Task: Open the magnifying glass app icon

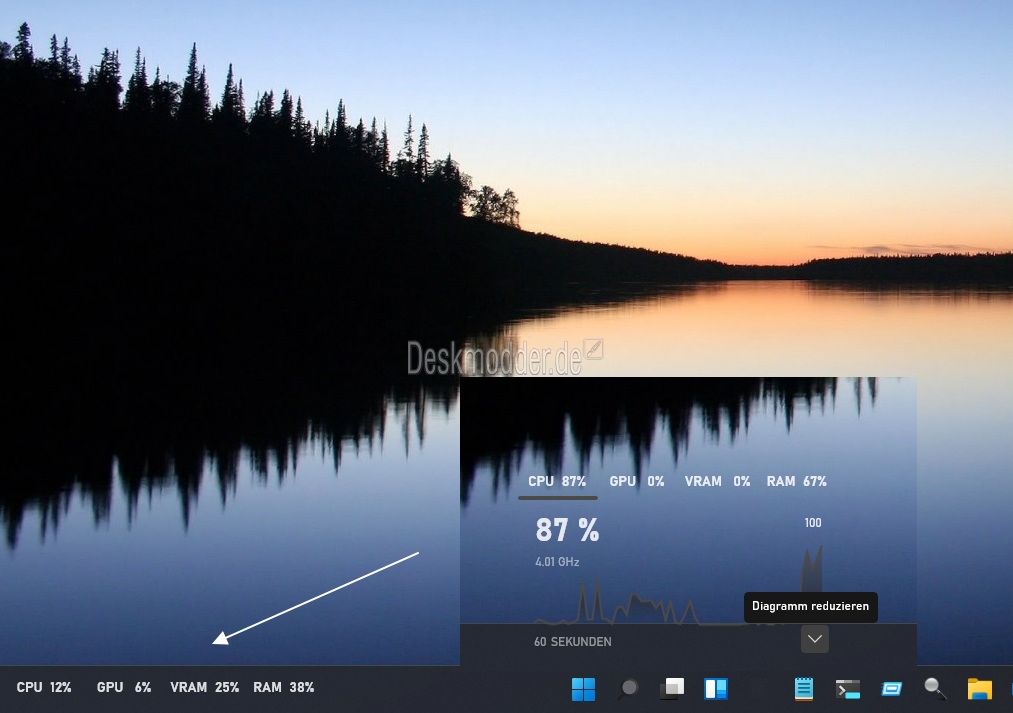Action: [x=935, y=688]
